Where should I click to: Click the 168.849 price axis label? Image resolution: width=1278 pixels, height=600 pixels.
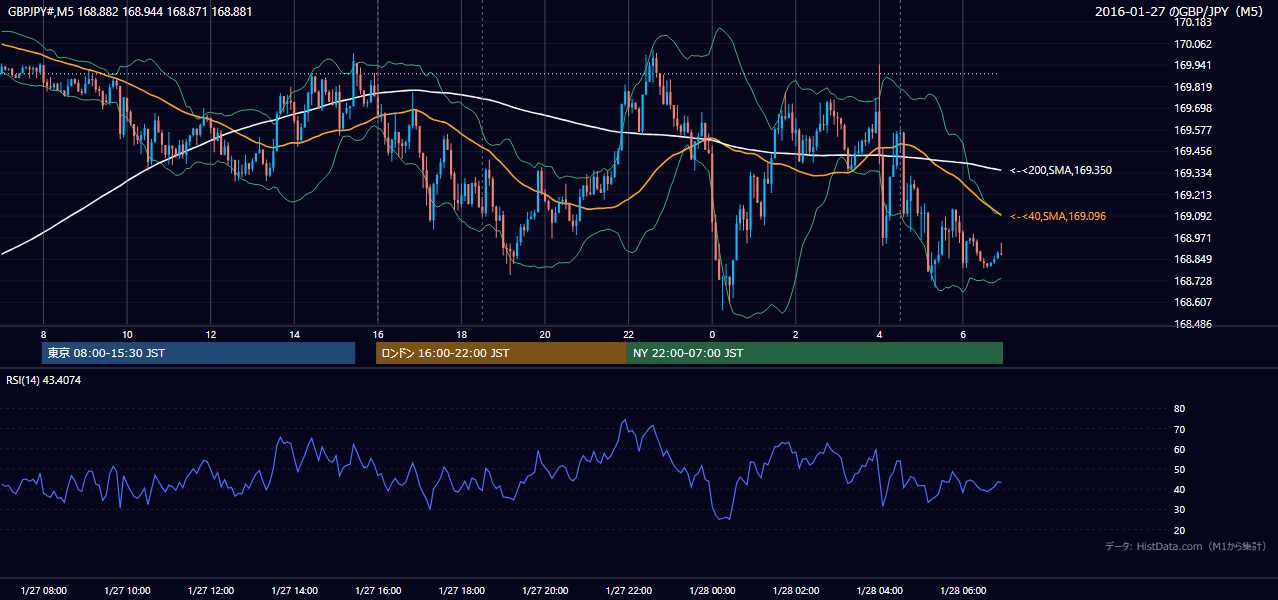(1193, 260)
